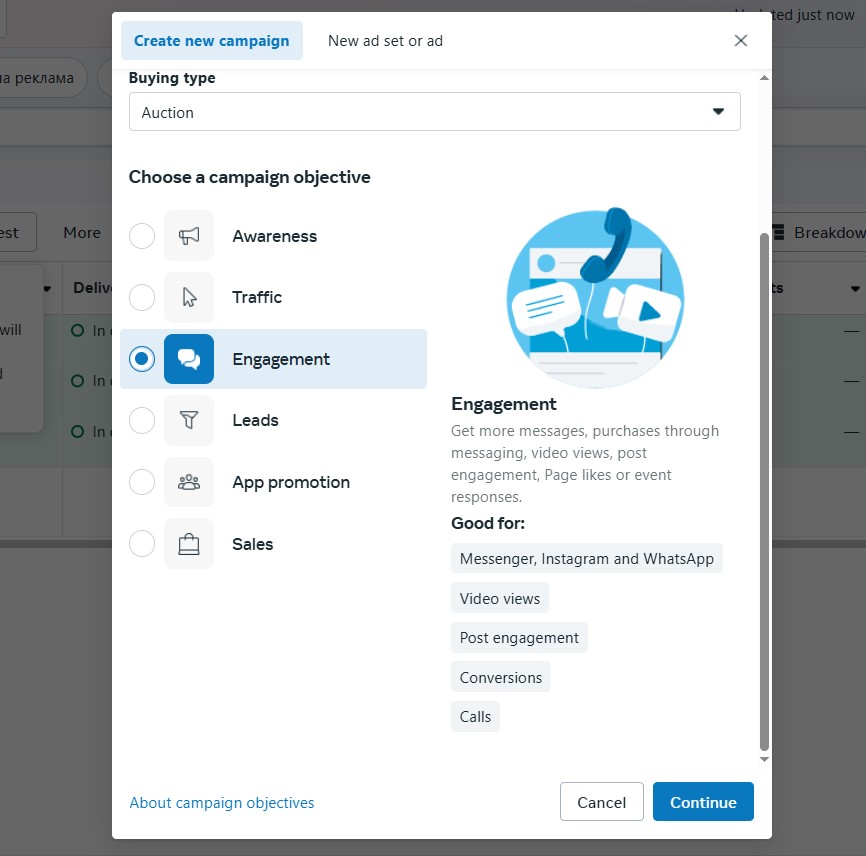Click the Engagement chat bubbles icon
The width and height of the screenshot is (866, 856).
(x=189, y=359)
